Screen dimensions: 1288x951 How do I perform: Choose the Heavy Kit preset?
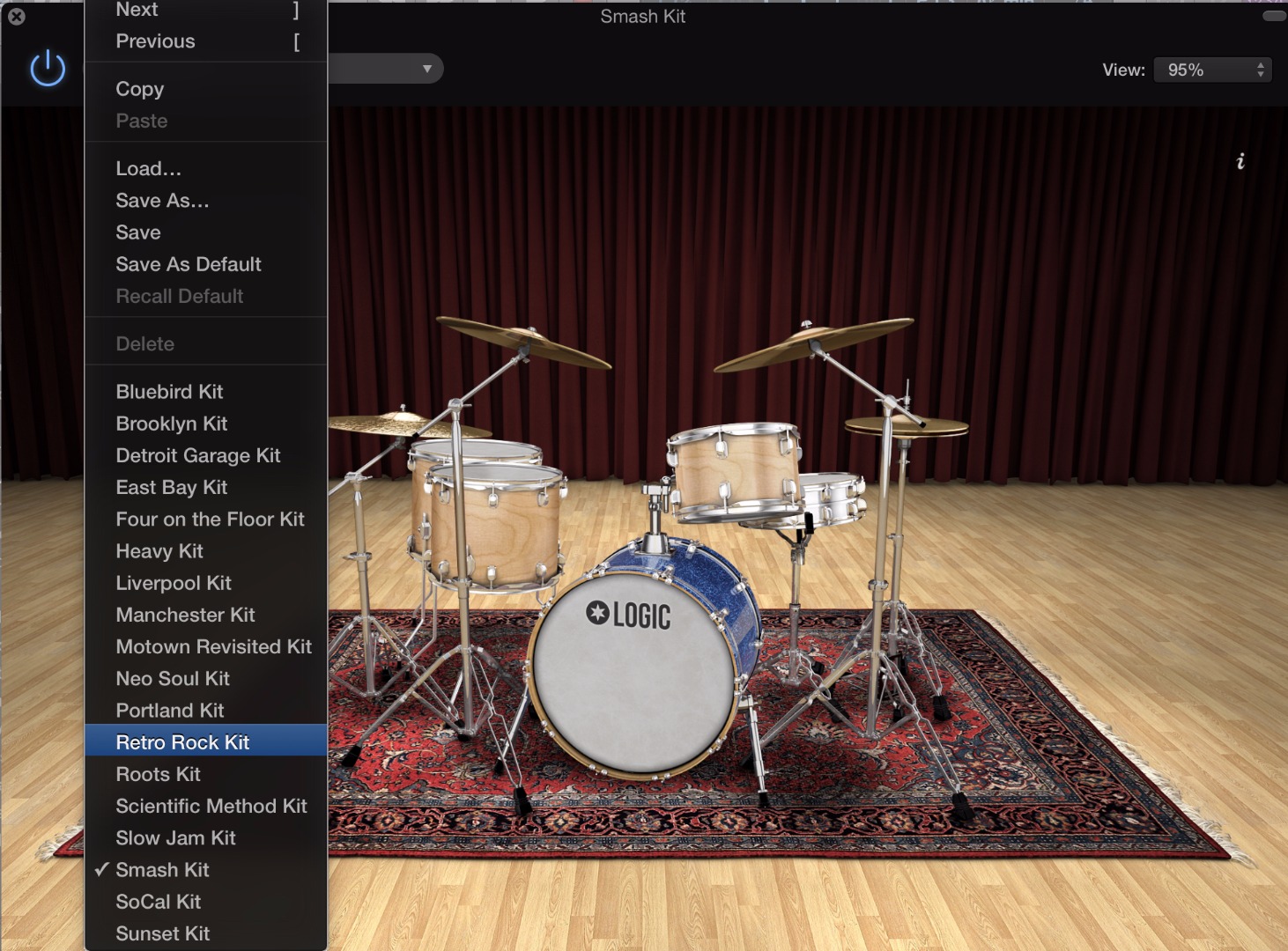(206, 551)
